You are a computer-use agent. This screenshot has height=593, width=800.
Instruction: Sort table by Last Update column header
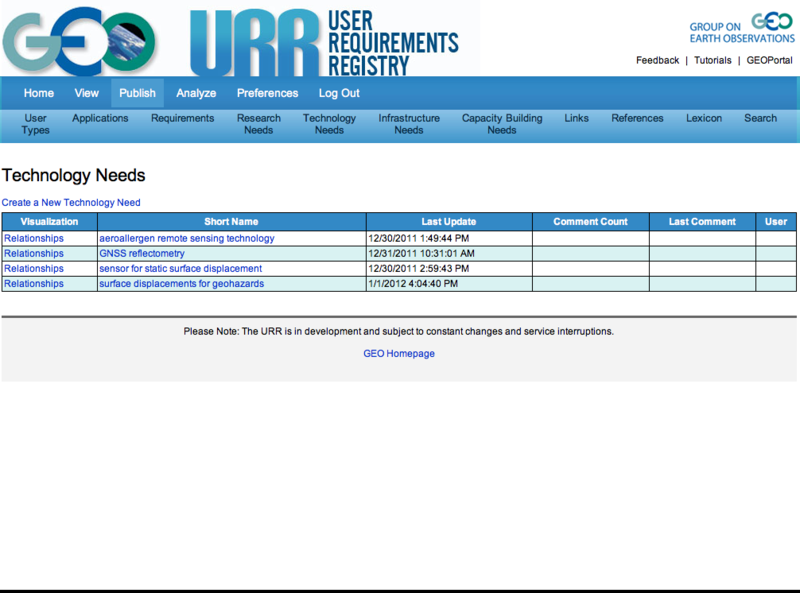[x=448, y=222]
